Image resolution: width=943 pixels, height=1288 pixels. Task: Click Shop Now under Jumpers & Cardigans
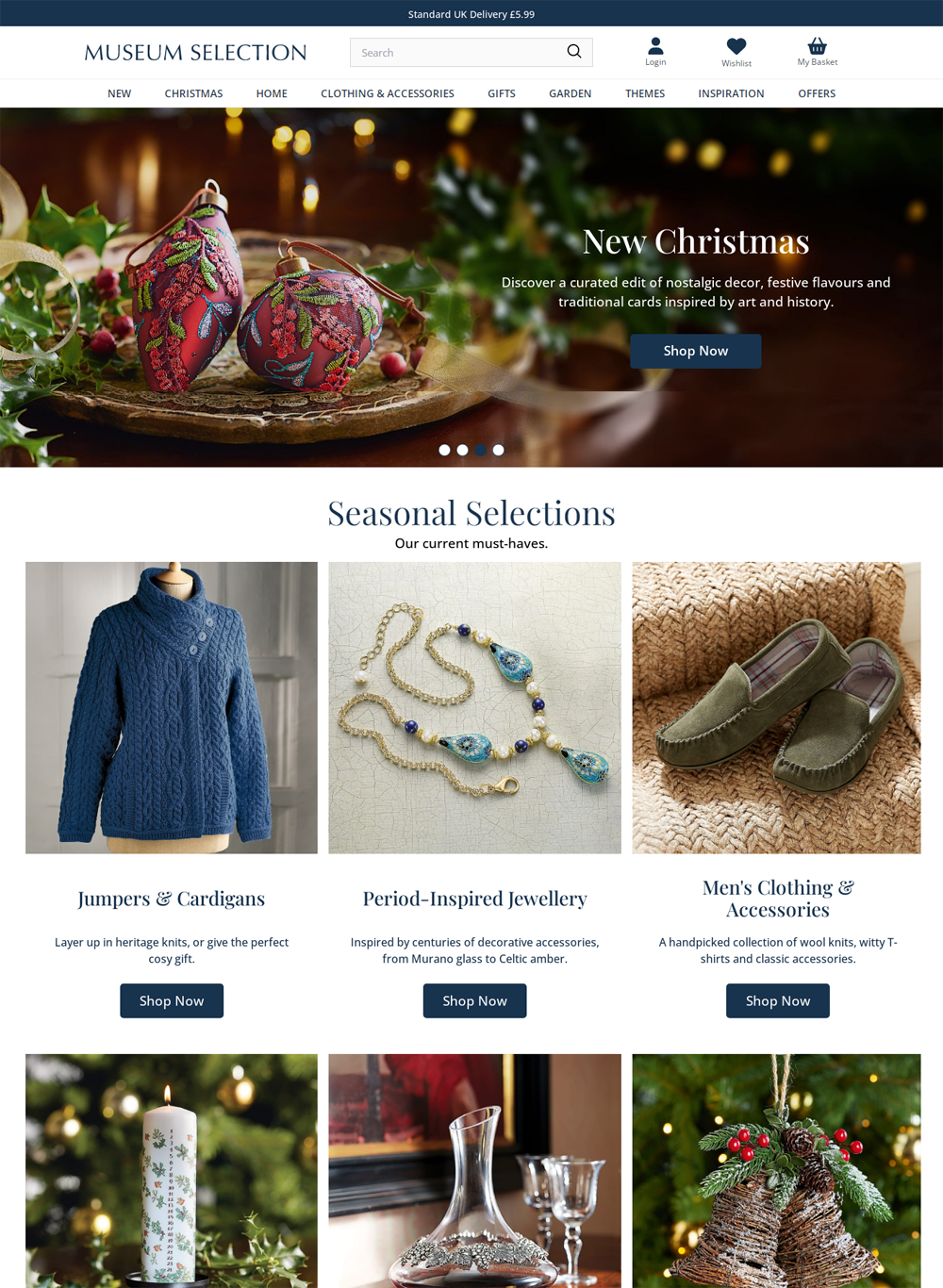[172, 1000]
